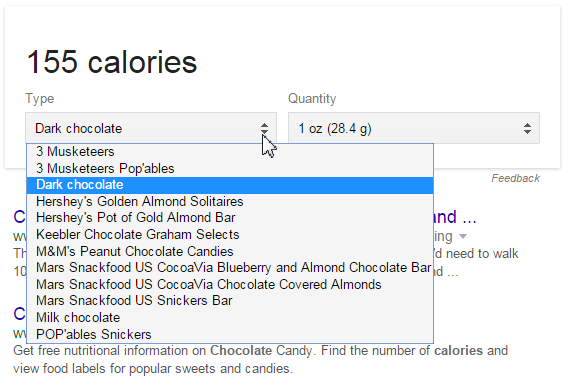
Task: Open the Quantity dropdown showing 1 oz
Action: point(414,128)
